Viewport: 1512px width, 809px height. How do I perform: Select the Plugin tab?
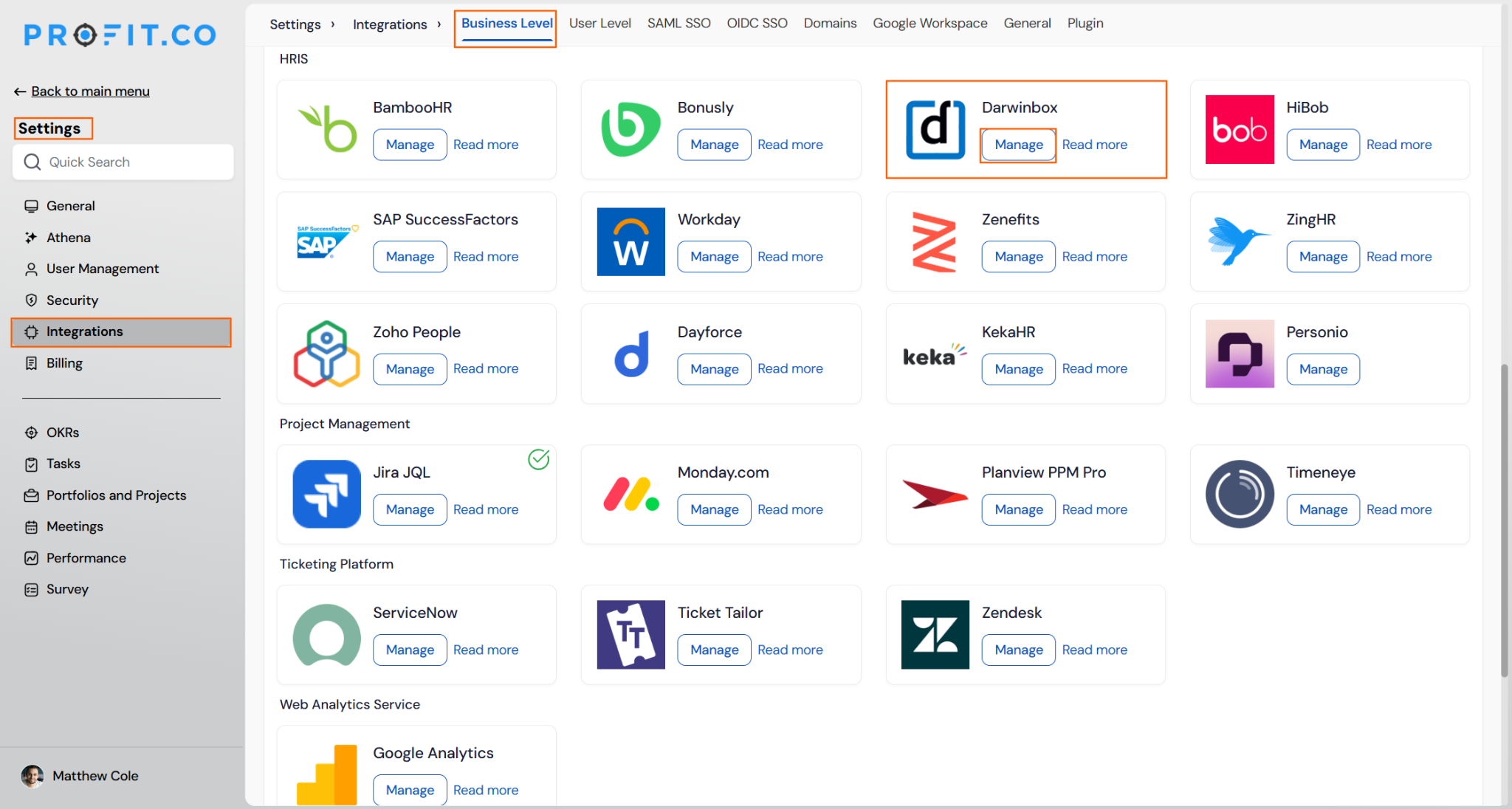(1085, 23)
